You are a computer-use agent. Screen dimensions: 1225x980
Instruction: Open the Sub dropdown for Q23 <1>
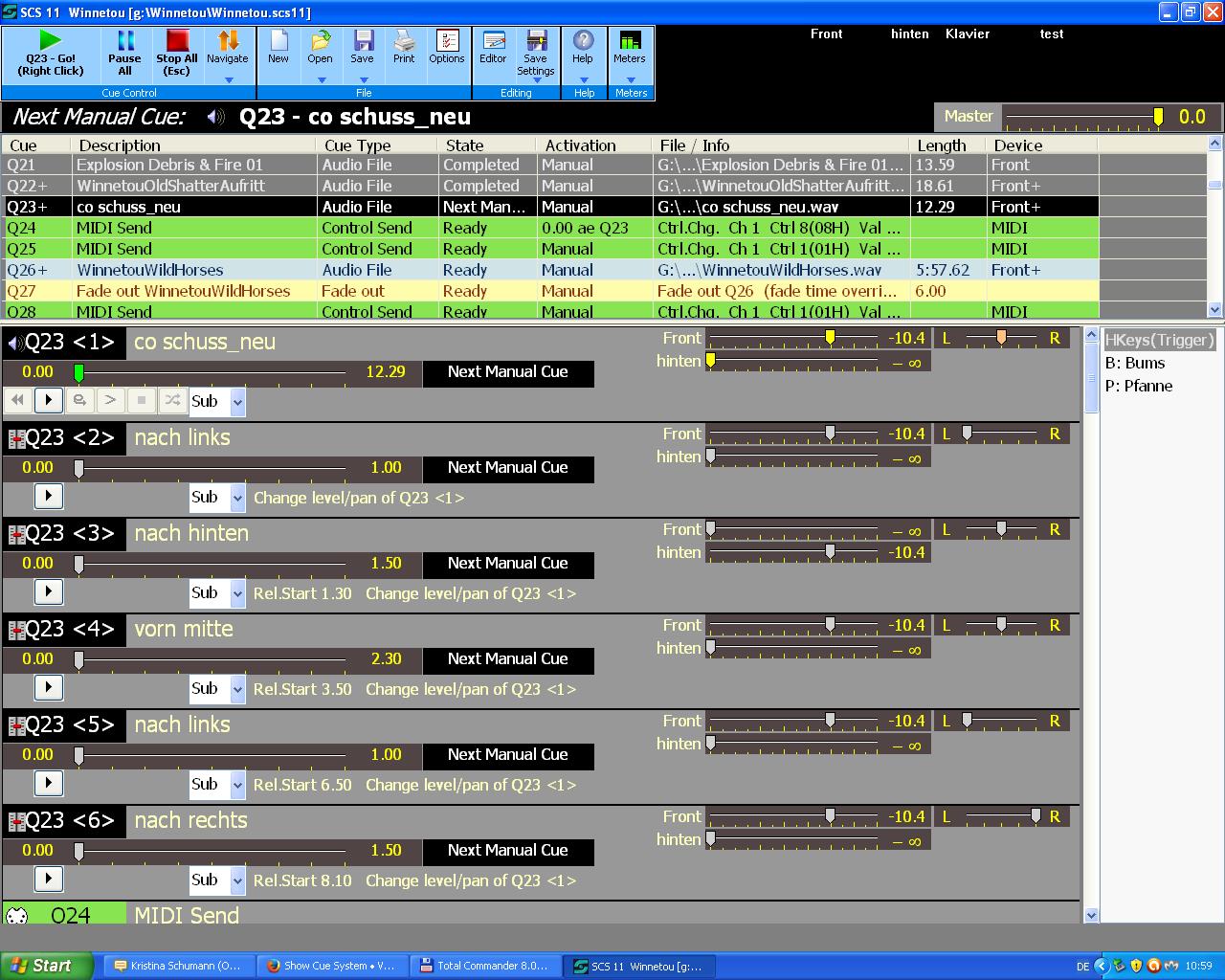(x=237, y=402)
